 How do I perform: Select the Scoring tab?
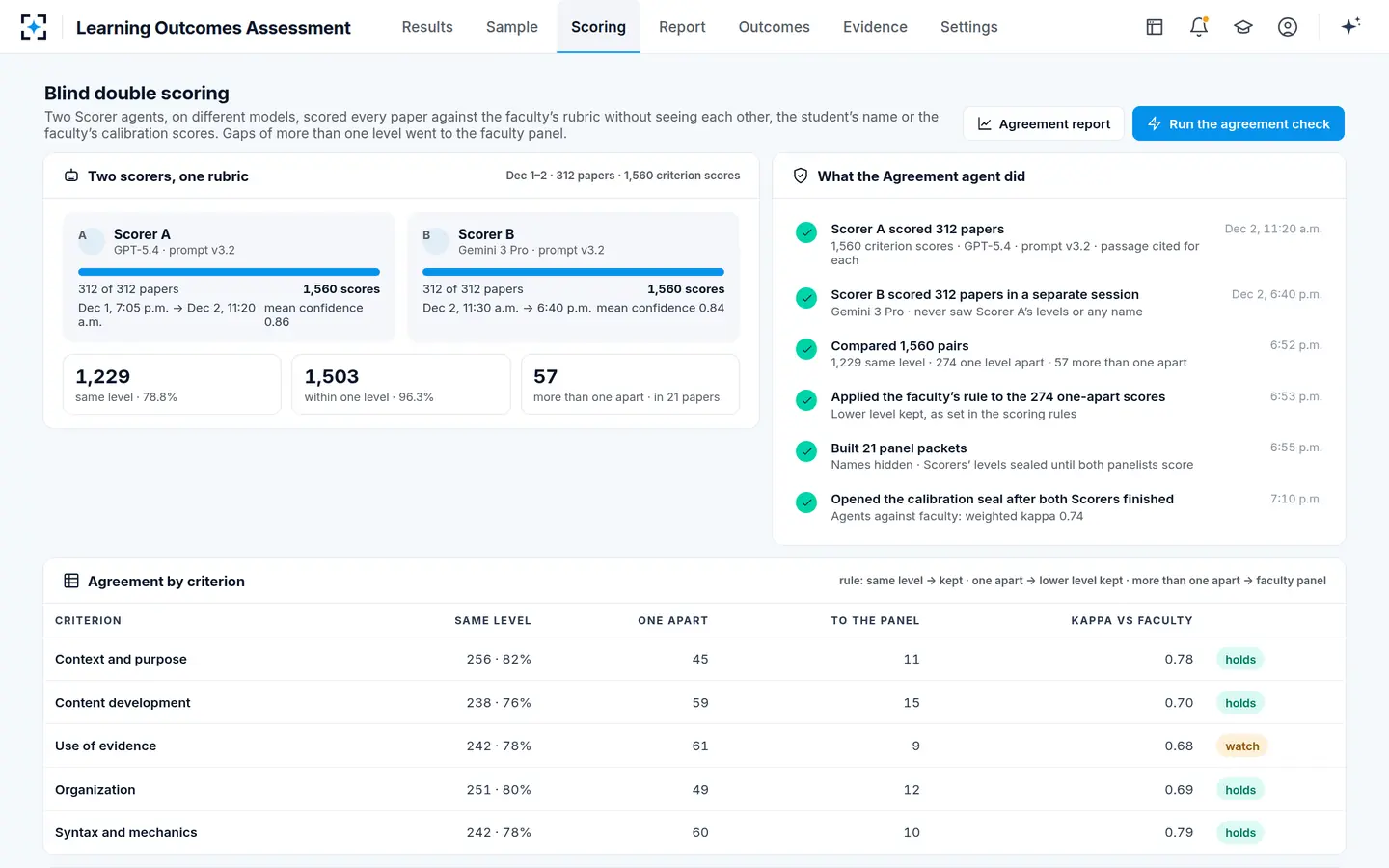coord(598,27)
